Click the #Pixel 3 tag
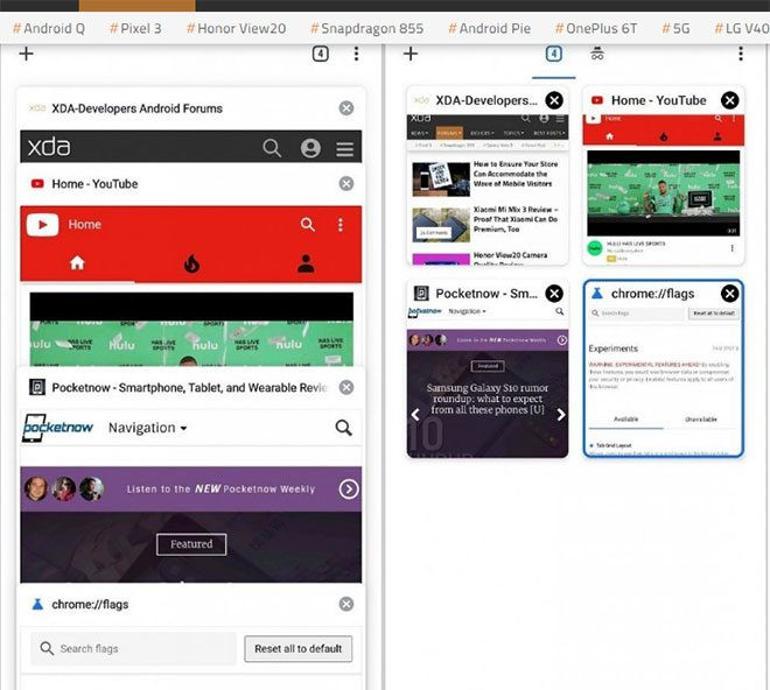770x690 pixels. click(x=135, y=28)
